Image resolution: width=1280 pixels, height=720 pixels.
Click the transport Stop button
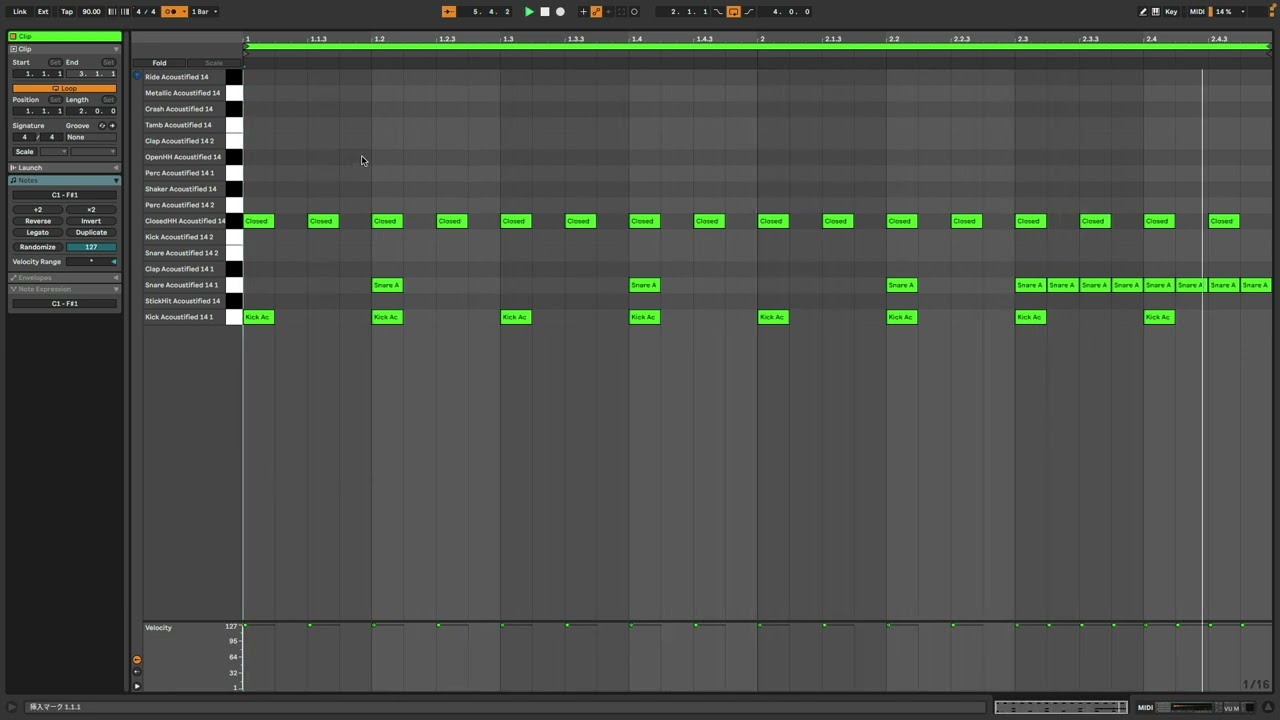pos(544,12)
